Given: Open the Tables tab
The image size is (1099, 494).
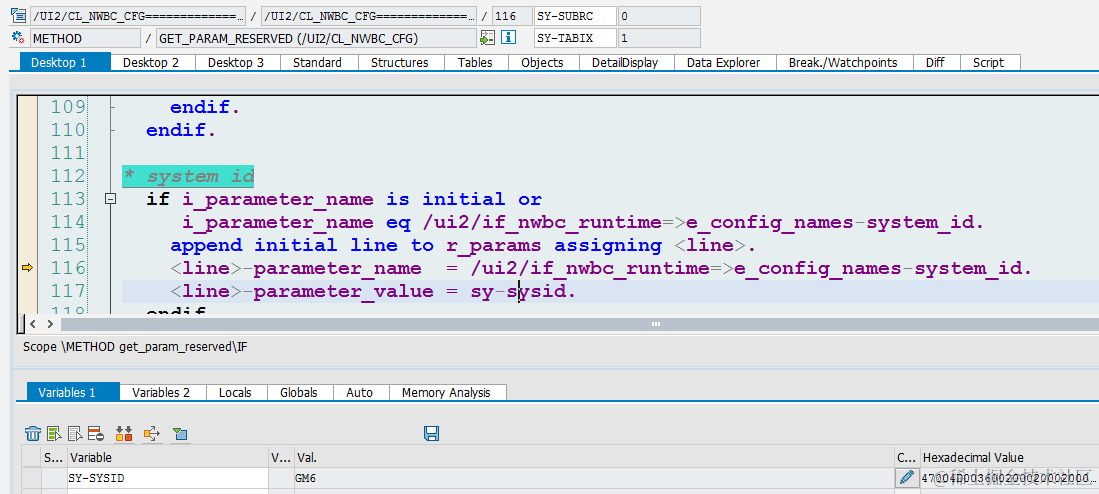Looking at the screenshot, I should (475, 62).
